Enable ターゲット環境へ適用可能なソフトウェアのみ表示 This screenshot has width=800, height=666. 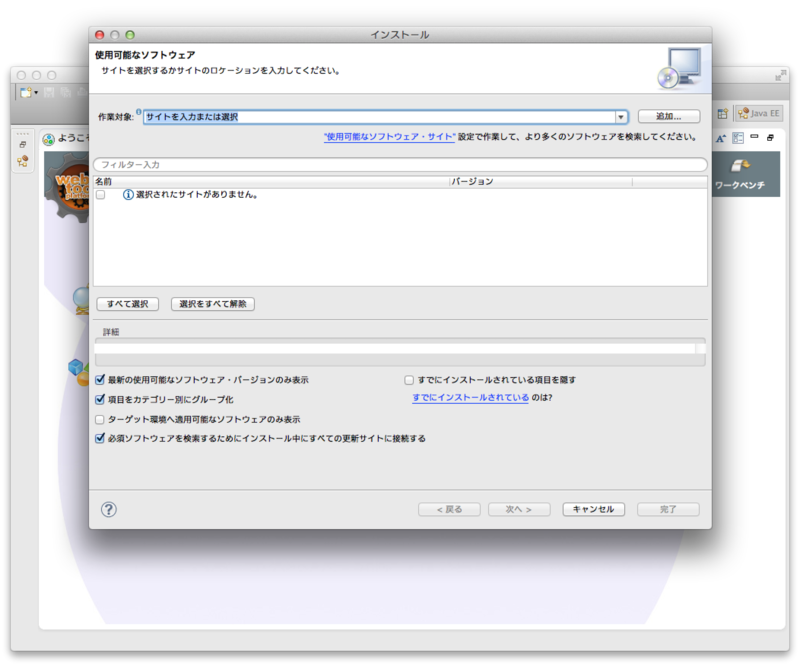98,421
